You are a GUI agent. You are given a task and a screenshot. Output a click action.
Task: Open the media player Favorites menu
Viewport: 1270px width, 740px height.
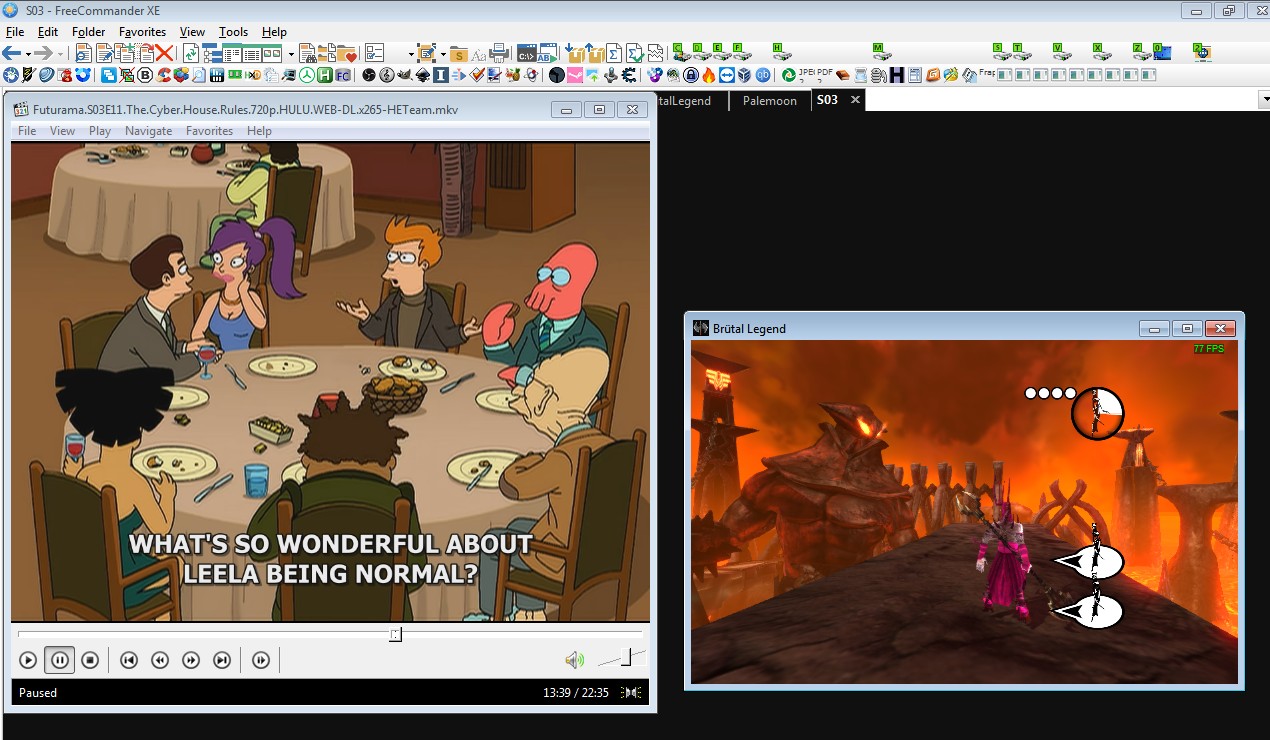coord(209,131)
